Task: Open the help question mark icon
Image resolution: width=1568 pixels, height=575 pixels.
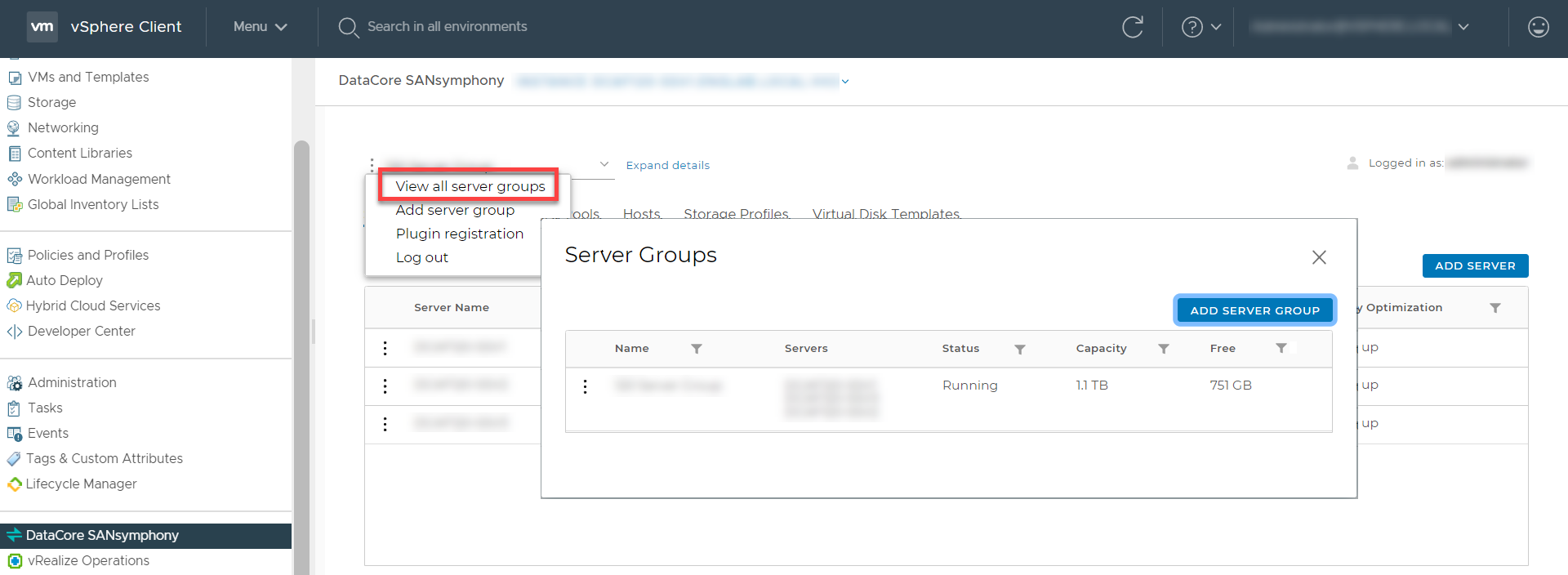Action: pyautogui.click(x=1192, y=27)
